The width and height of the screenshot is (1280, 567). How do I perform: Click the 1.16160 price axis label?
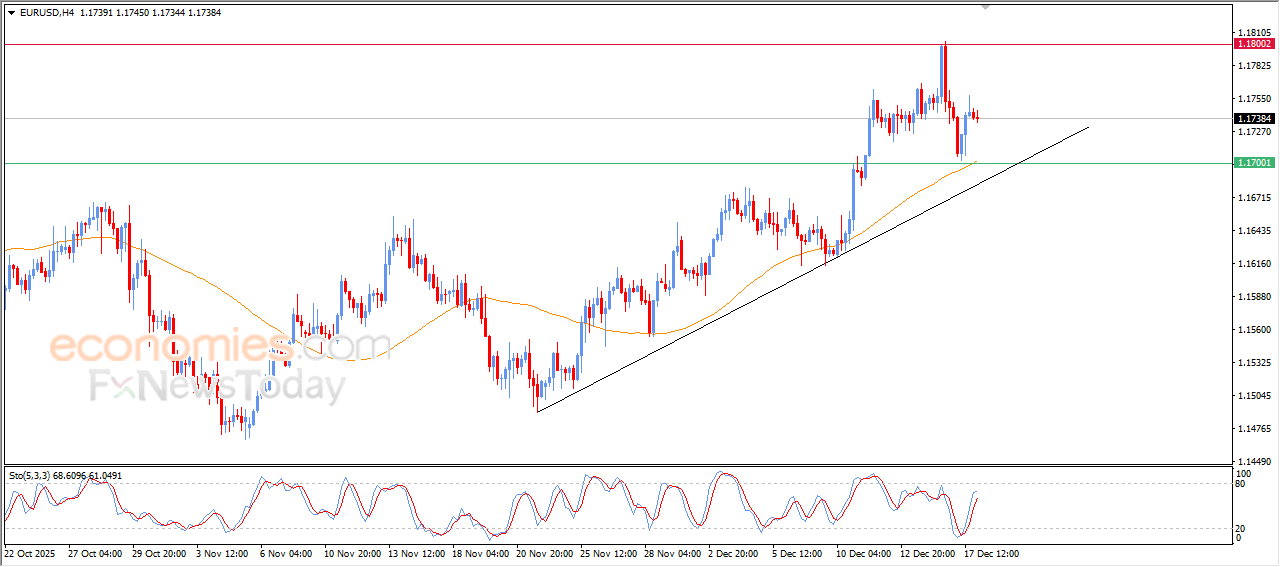point(1254,264)
